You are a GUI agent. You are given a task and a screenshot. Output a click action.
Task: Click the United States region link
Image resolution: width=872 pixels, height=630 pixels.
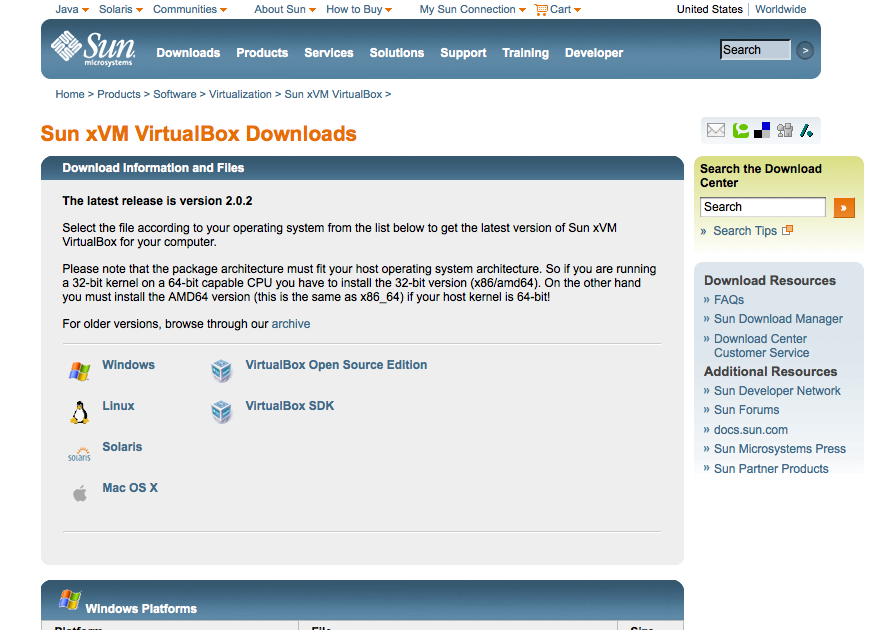click(709, 9)
